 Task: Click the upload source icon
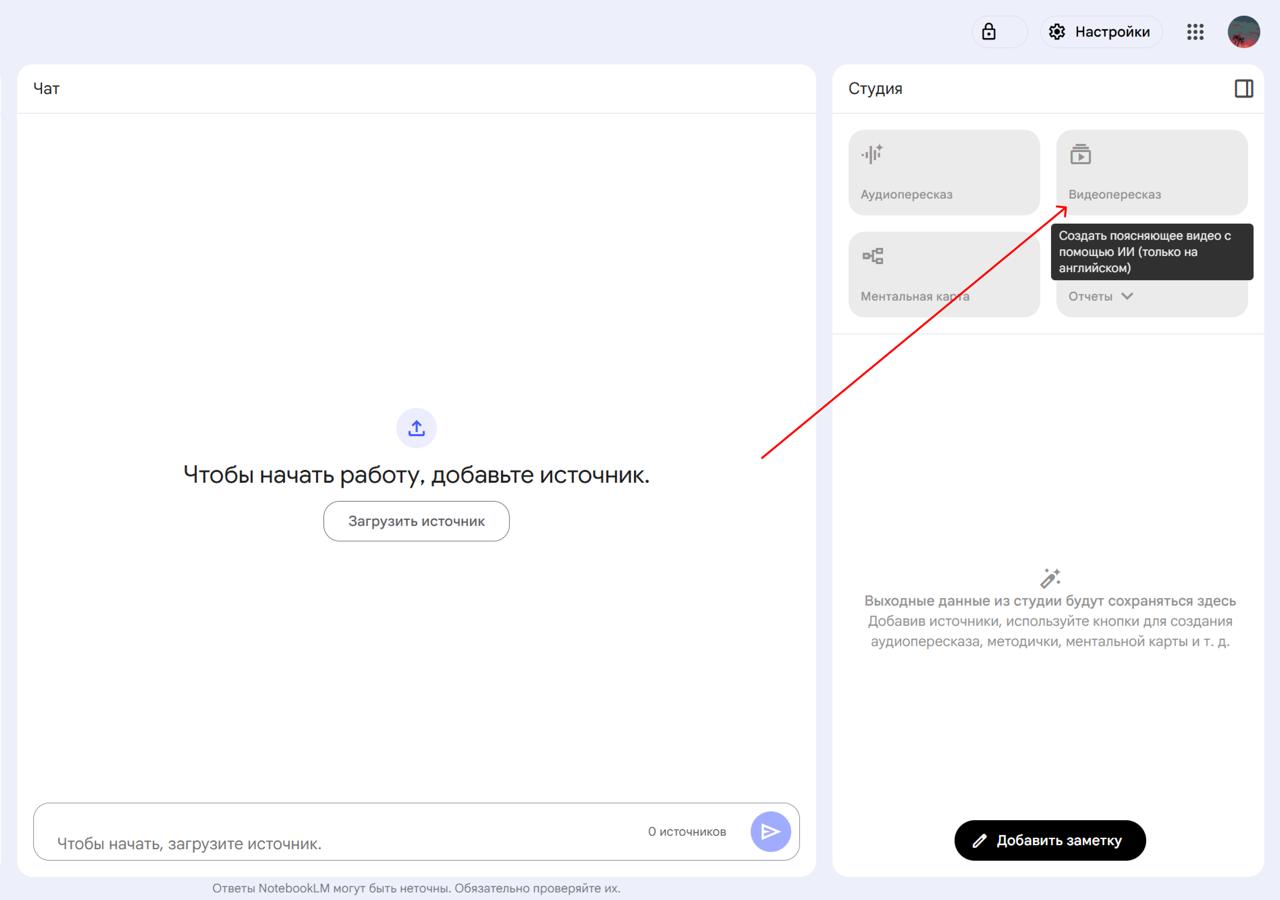pyautogui.click(x=417, y=428)
